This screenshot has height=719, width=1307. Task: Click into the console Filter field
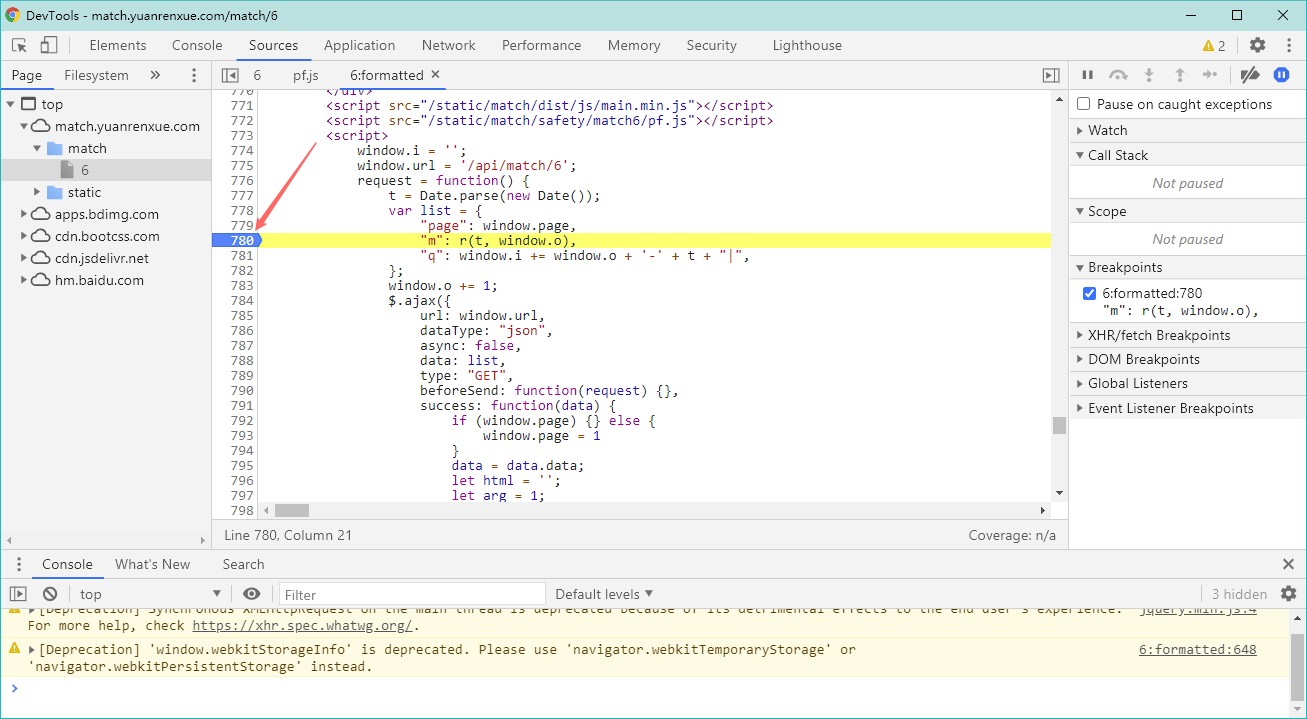[412, 594]
